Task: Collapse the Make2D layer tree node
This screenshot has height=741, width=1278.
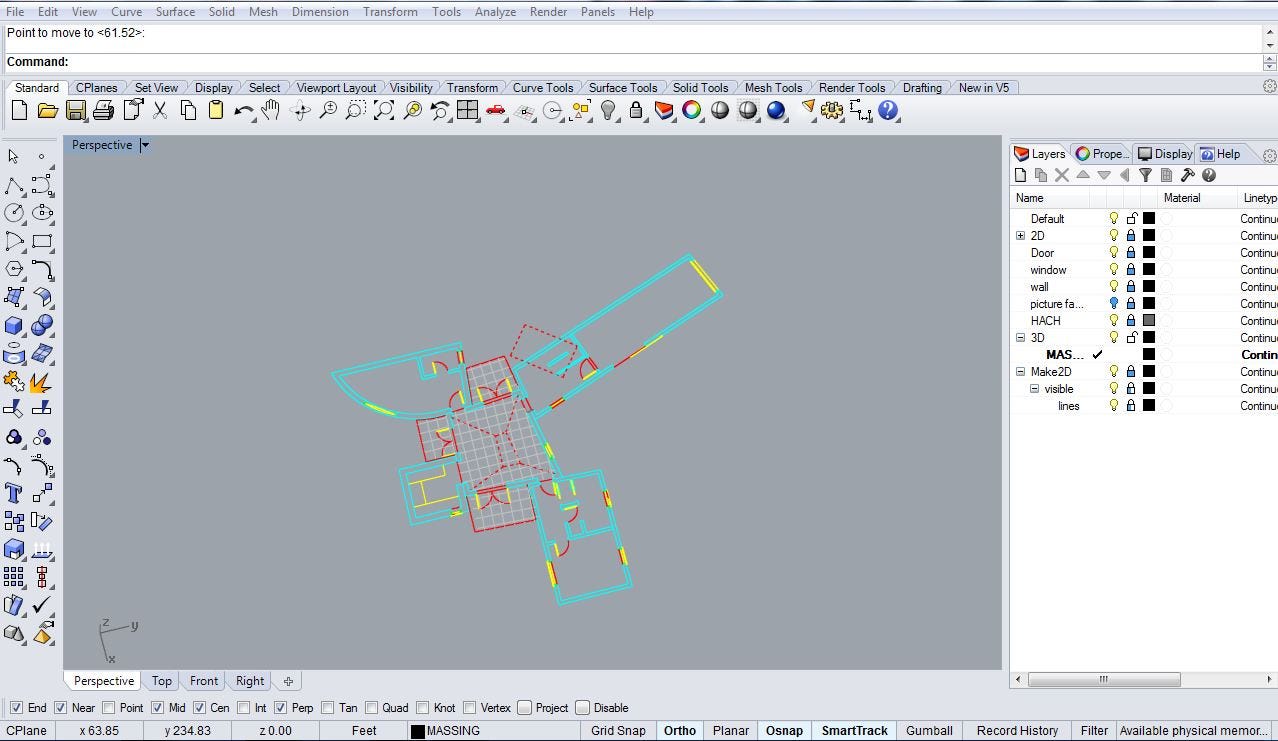Action: click(1020, 372)
